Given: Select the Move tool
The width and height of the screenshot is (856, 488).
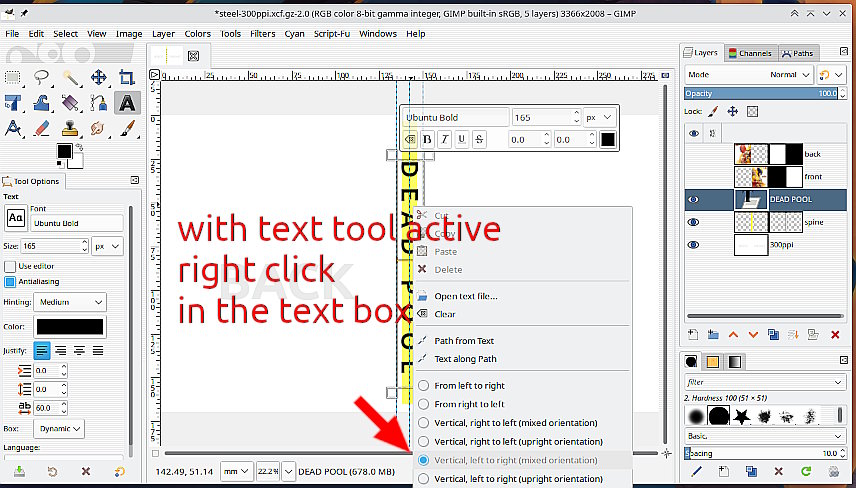Looking at the screenshot, I should click(x=99, y=78).
